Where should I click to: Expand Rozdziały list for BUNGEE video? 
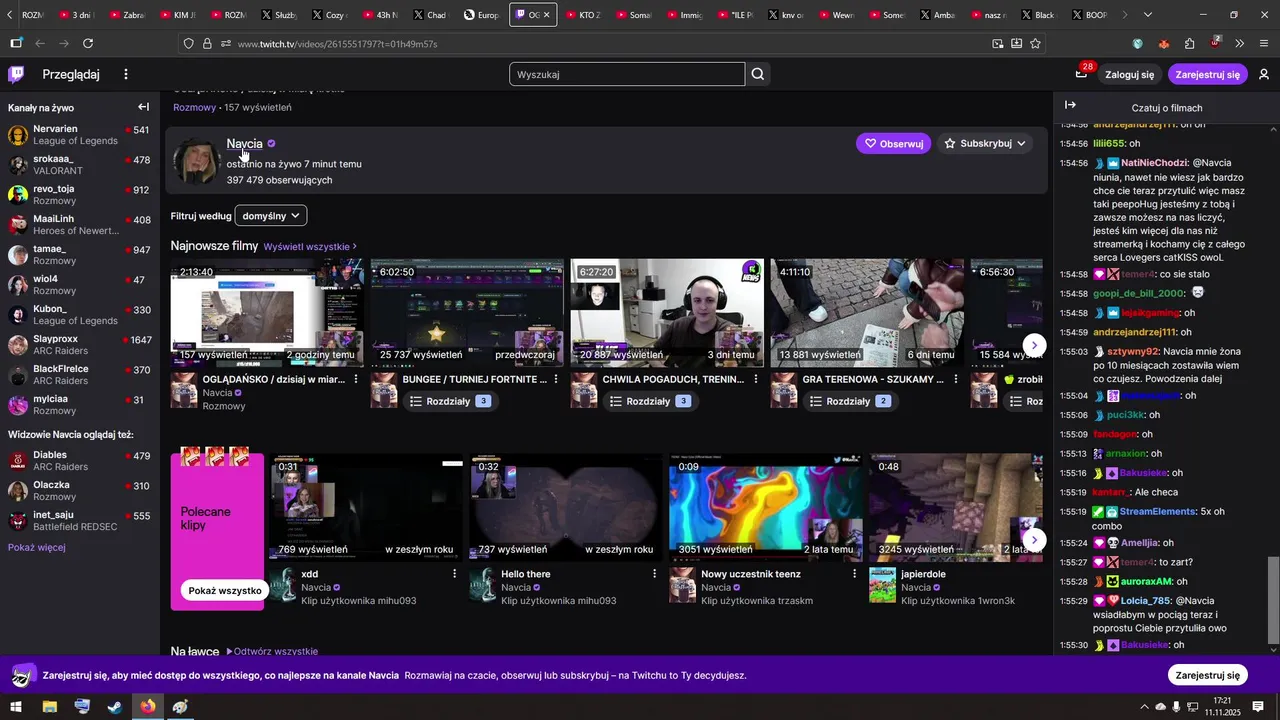449,401
